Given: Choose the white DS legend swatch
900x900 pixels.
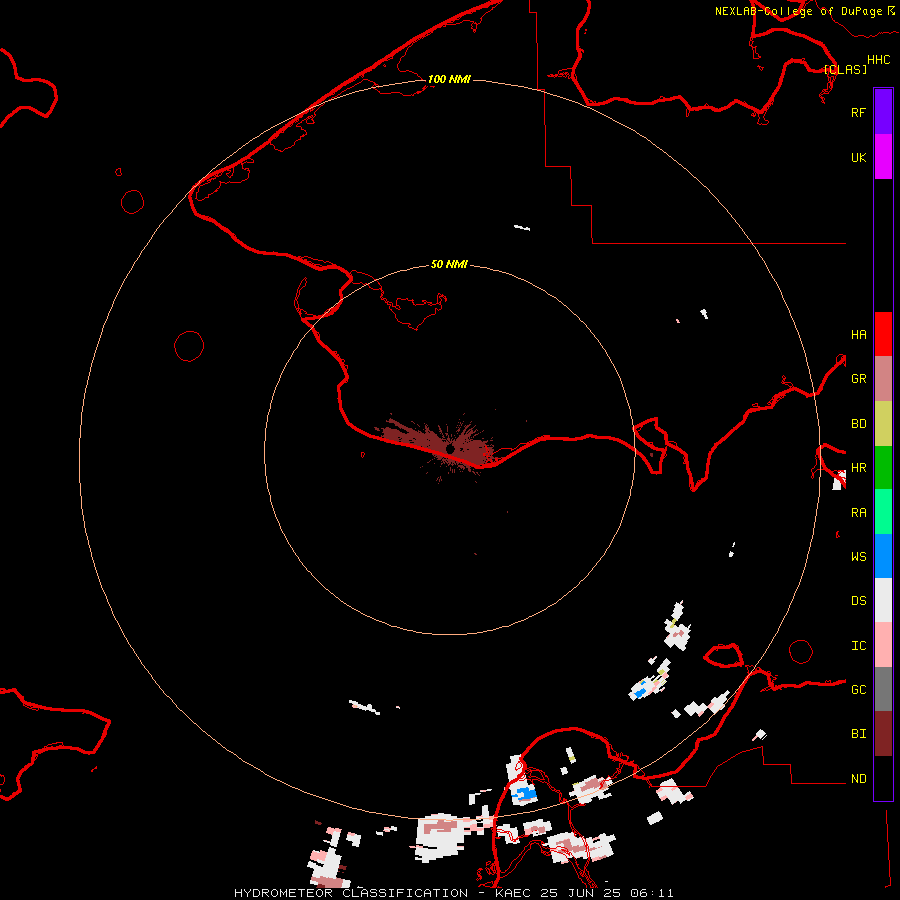Looking at the screenshot, I should (883, 600).
